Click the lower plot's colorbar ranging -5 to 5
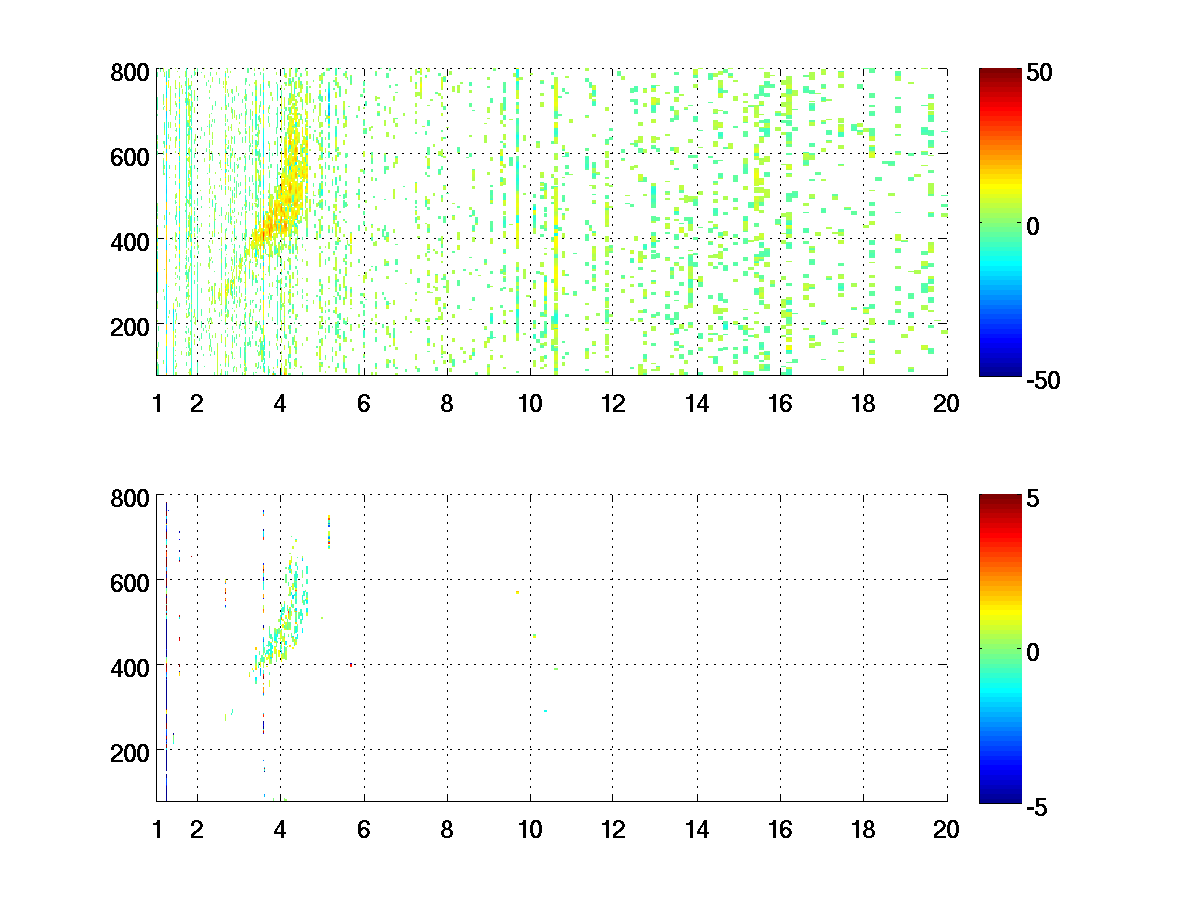The width and height of the screenshot is (1200, 900). [999, 648]
